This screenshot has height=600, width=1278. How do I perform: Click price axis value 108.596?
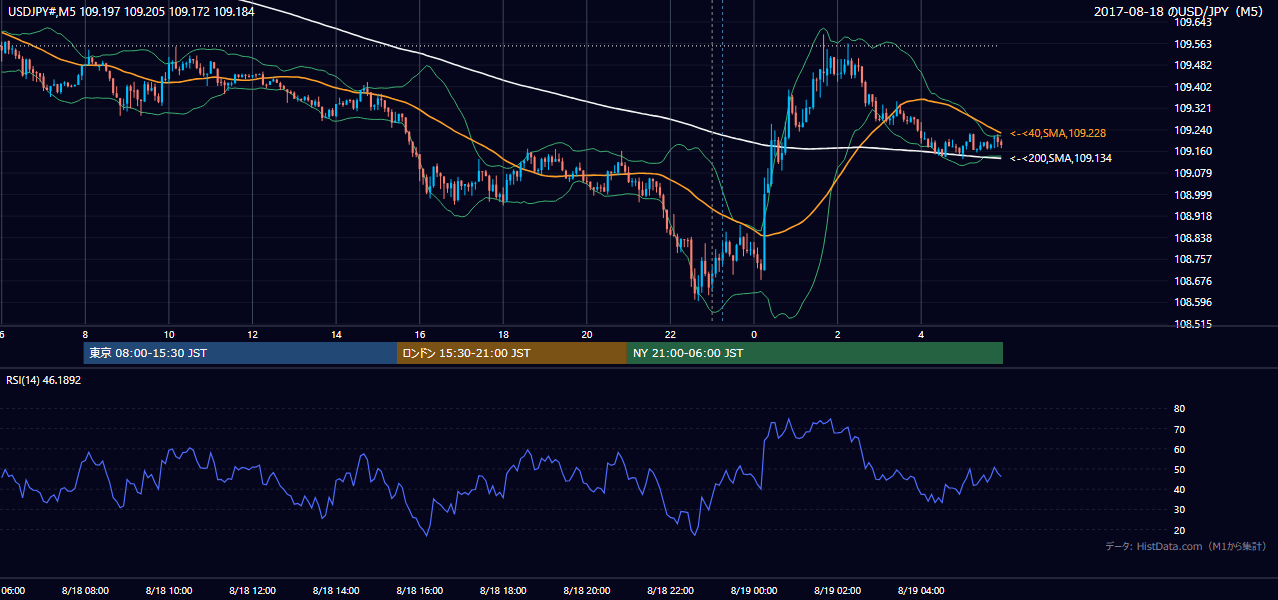(1193, 302)
